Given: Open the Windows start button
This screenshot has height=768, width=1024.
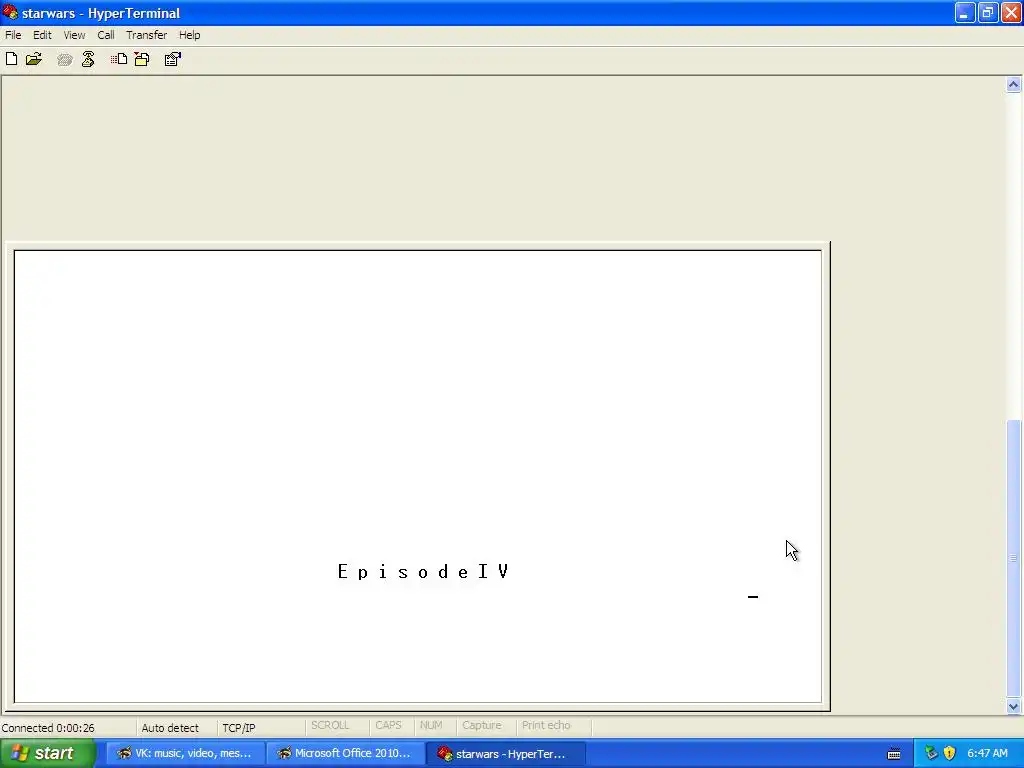Looking at the screenshot, I should coord(48,754).
